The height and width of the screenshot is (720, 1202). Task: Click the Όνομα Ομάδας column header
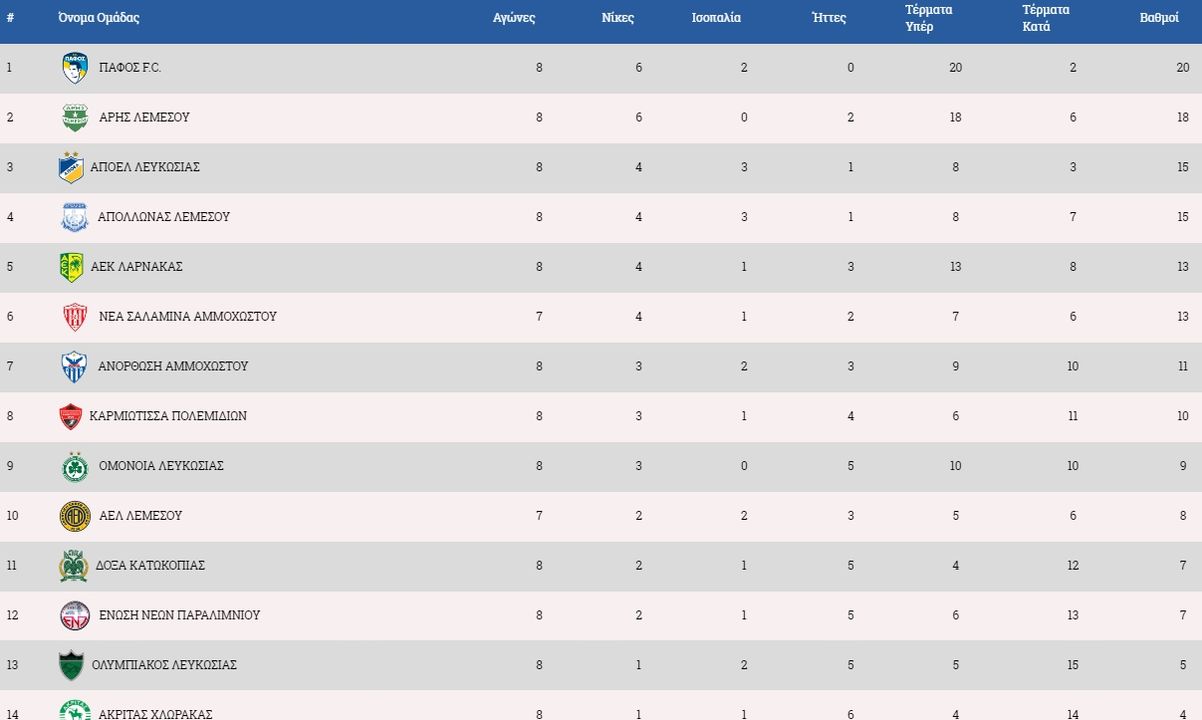[98, 18]
